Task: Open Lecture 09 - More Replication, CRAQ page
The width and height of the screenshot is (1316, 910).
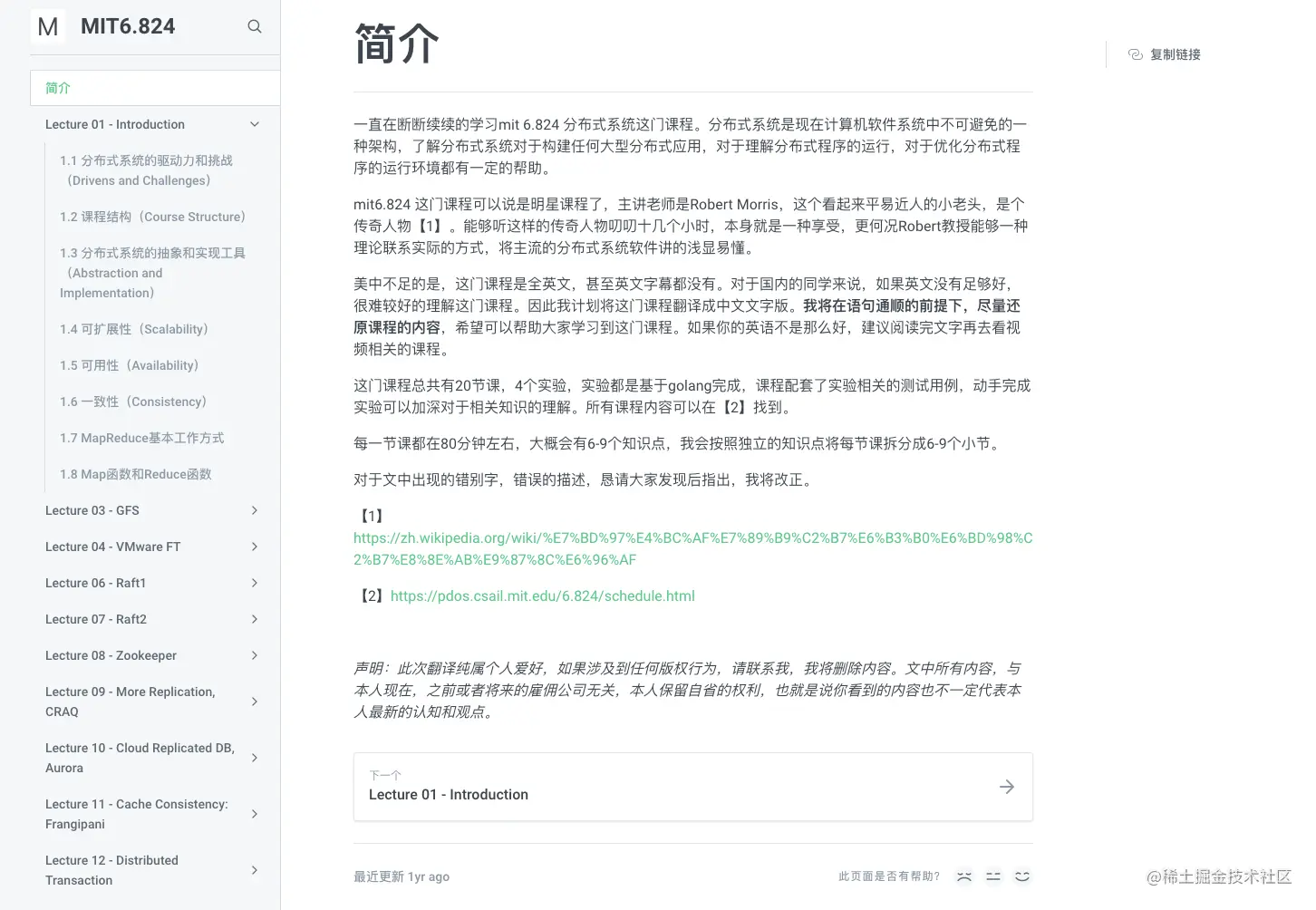Action: tap(131, 702)
